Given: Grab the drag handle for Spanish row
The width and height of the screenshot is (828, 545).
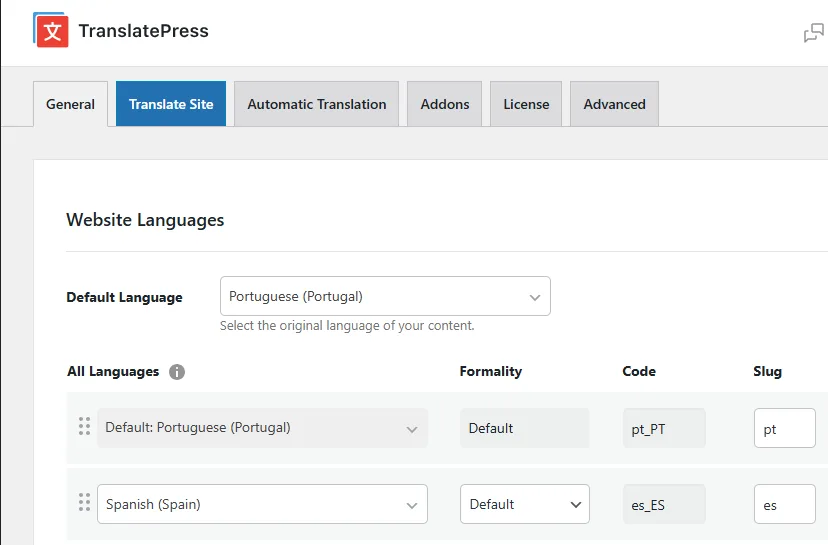Looking at the screenshot, I should (x=84, y=502).
